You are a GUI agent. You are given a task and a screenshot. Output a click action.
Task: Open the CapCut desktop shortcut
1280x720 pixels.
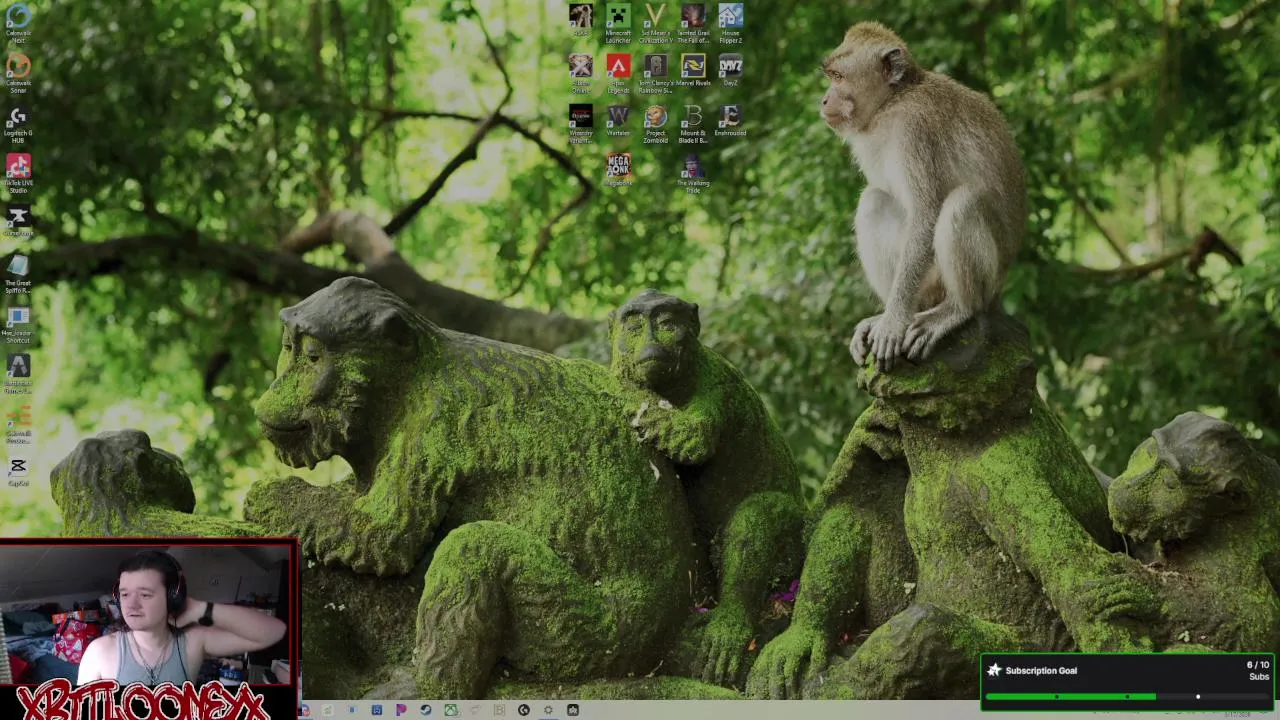pos(18,472)
